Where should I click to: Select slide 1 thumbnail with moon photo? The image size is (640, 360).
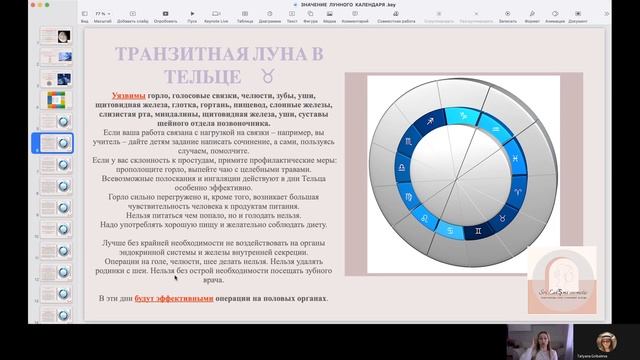pyautogui.click(x=56, y=36)
